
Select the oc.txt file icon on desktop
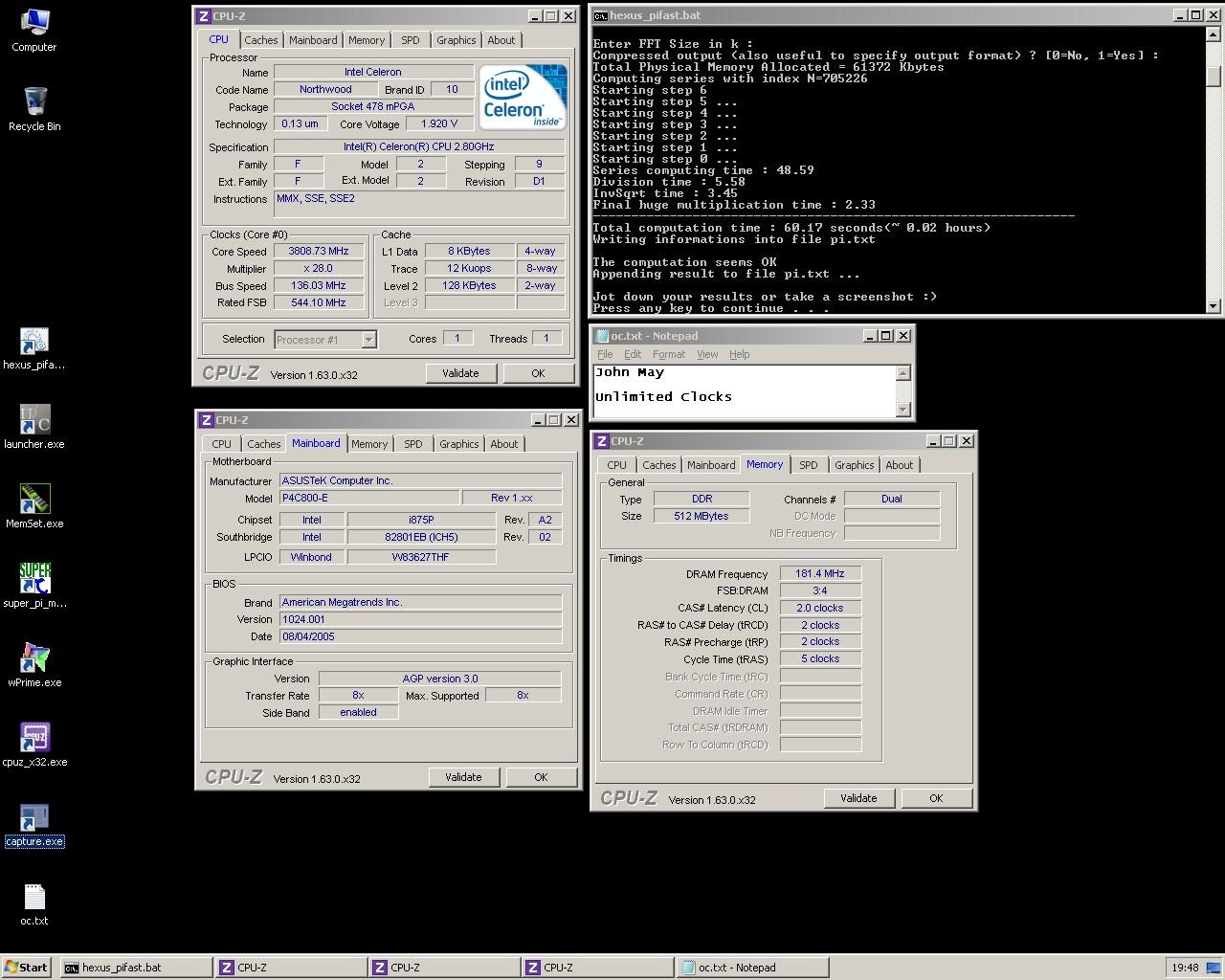[x=33, y=903]
